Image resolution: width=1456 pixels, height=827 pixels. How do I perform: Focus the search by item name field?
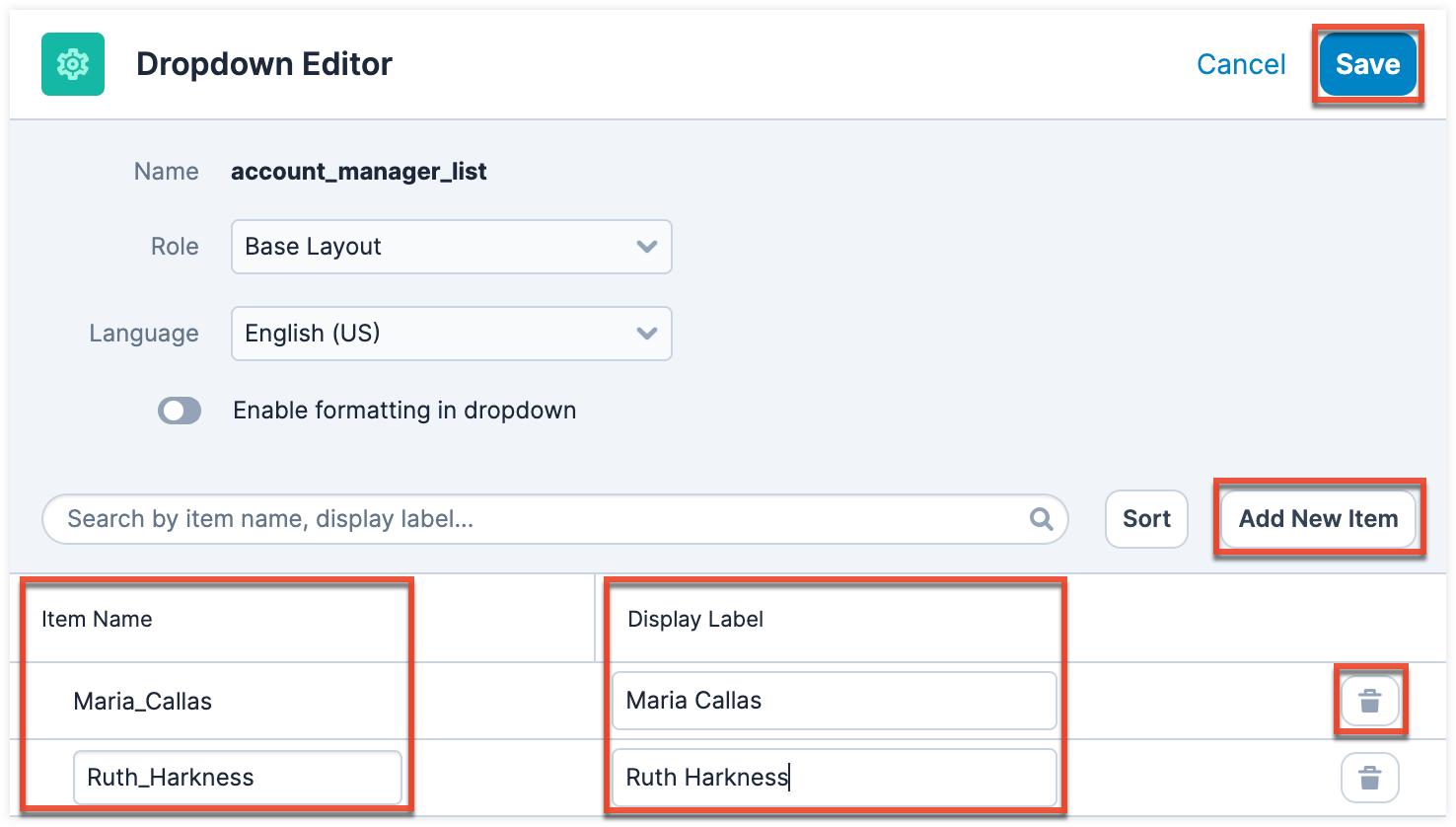click(543, 519)
